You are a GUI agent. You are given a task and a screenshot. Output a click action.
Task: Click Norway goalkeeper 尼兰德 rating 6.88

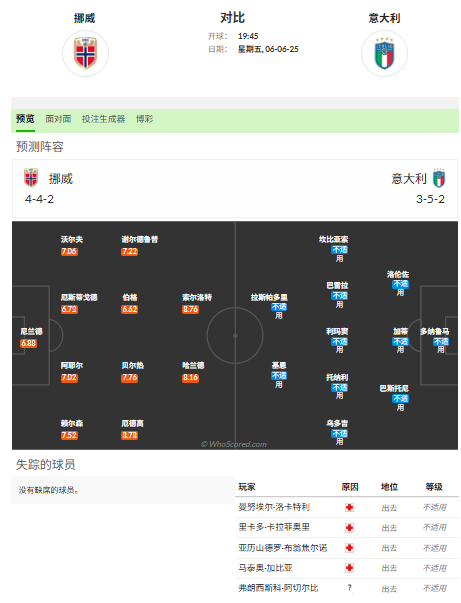tap(28, 343)
